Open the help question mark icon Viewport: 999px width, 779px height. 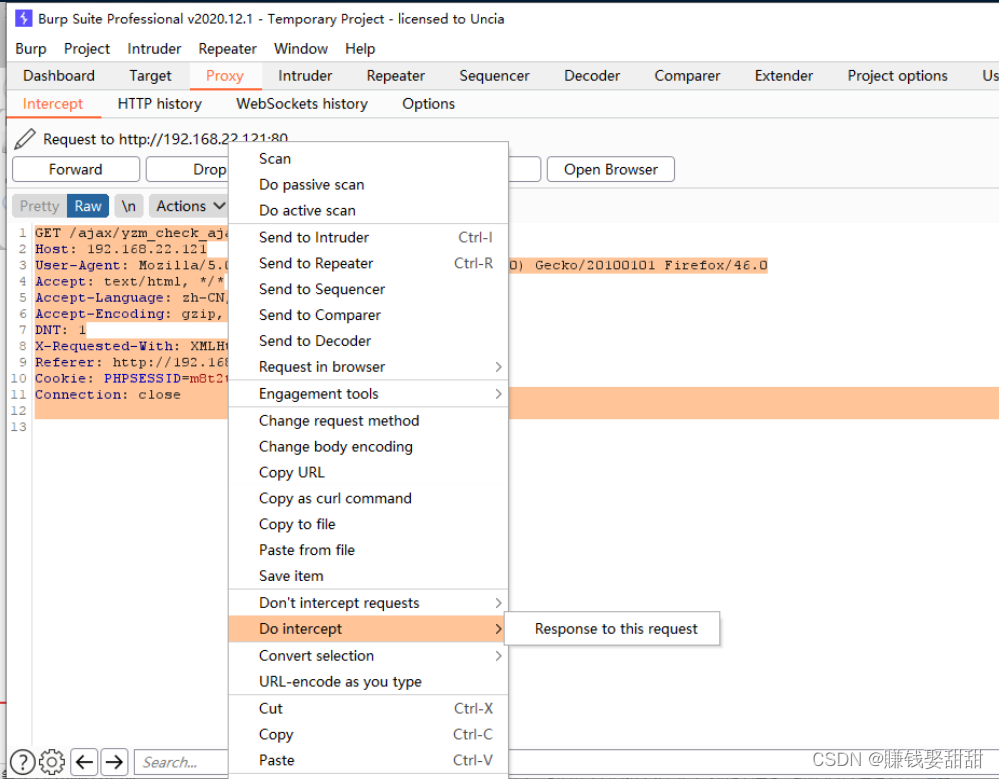pos(23,762)
